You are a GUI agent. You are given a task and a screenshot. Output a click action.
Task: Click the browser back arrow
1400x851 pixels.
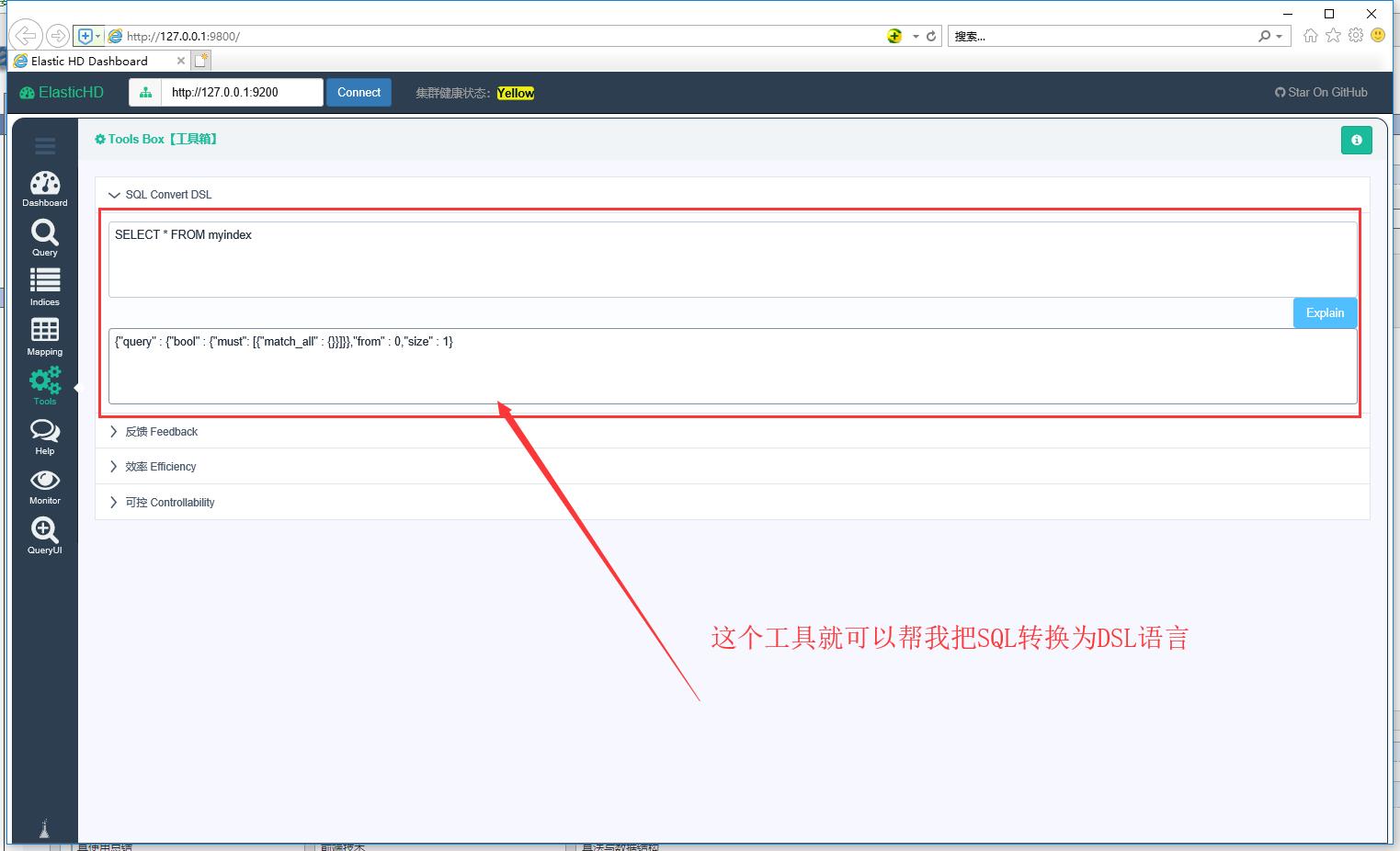25,36
